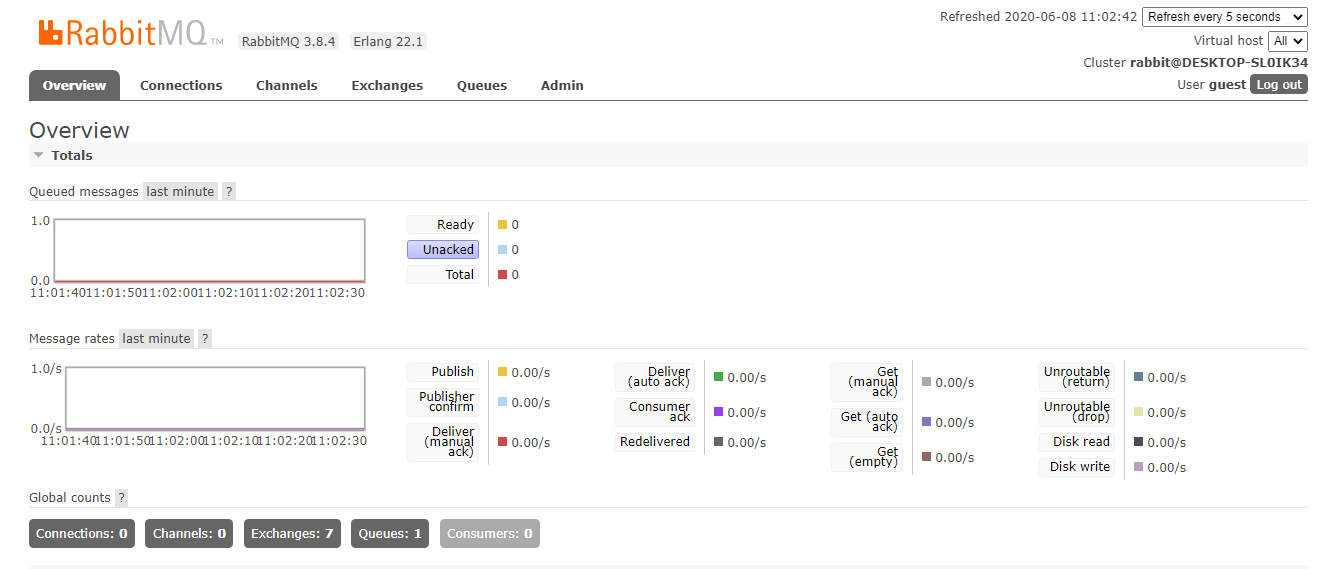Toggle the Unacked series
The image size is (1330, 569).
443,249
